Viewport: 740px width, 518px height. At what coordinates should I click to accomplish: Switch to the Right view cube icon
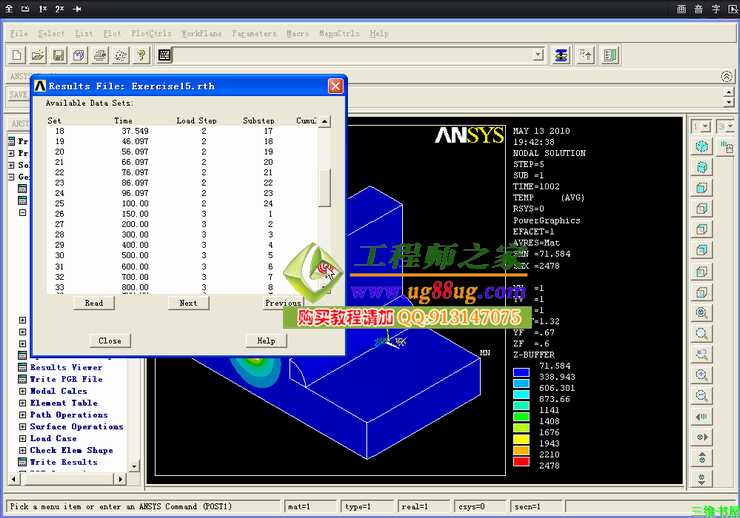702,209
